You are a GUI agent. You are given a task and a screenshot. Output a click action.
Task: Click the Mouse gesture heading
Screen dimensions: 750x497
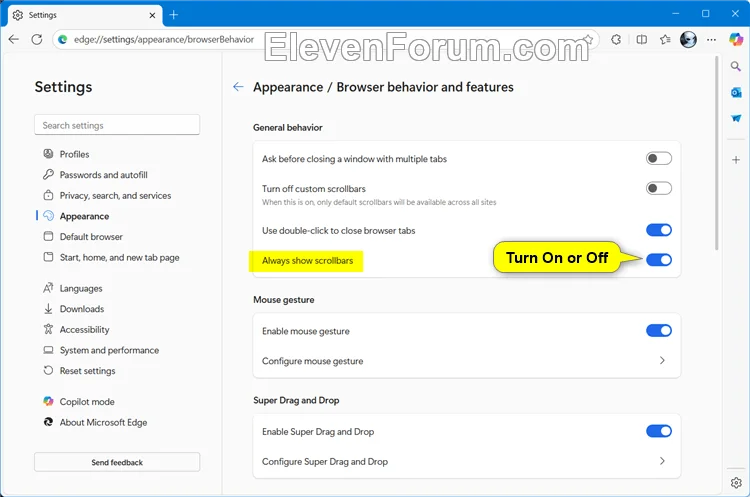point(284,299)
